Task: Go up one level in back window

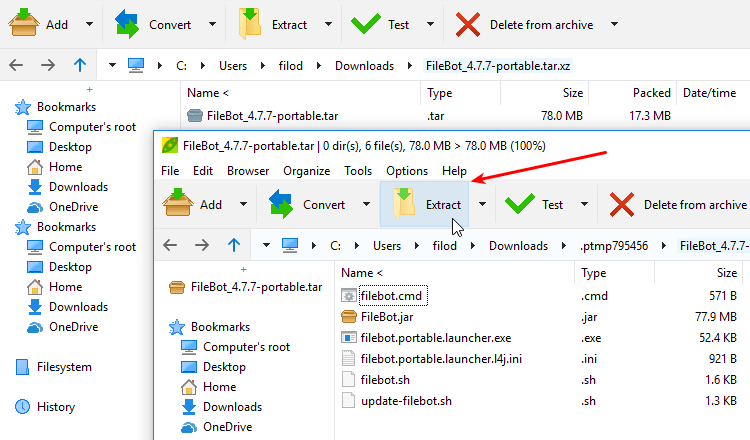Action: coord(80,65)
